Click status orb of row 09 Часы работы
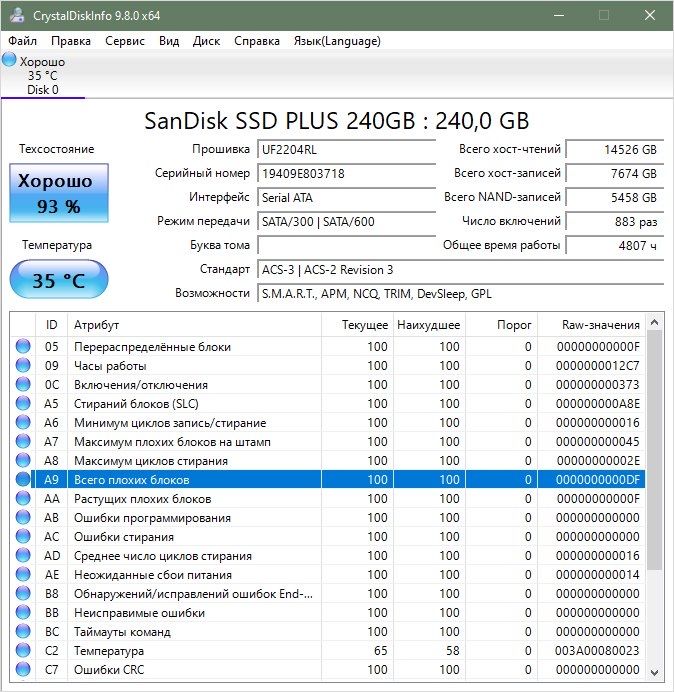 tap(23, 365)
